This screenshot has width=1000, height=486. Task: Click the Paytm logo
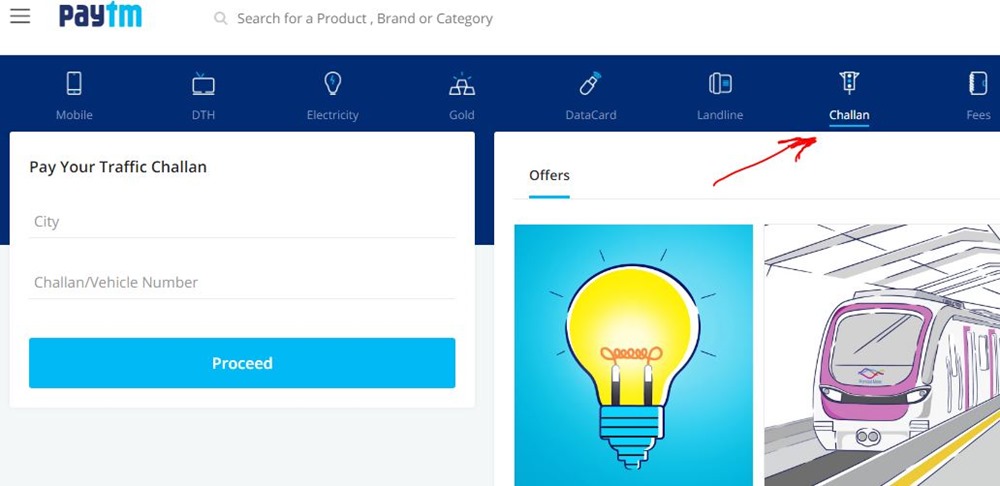click(x=100, y=17)
